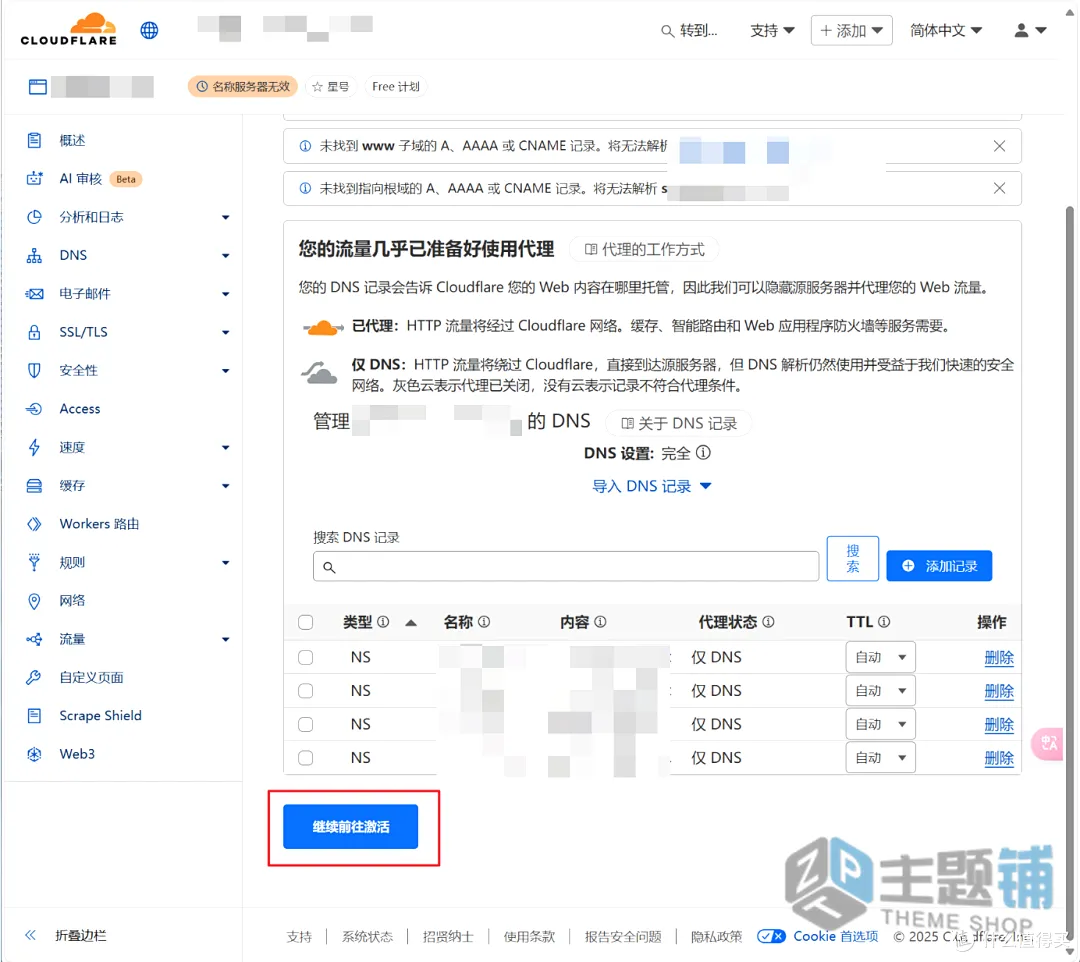Click the 自定义页面 wrench icon

tap(34, 678)
